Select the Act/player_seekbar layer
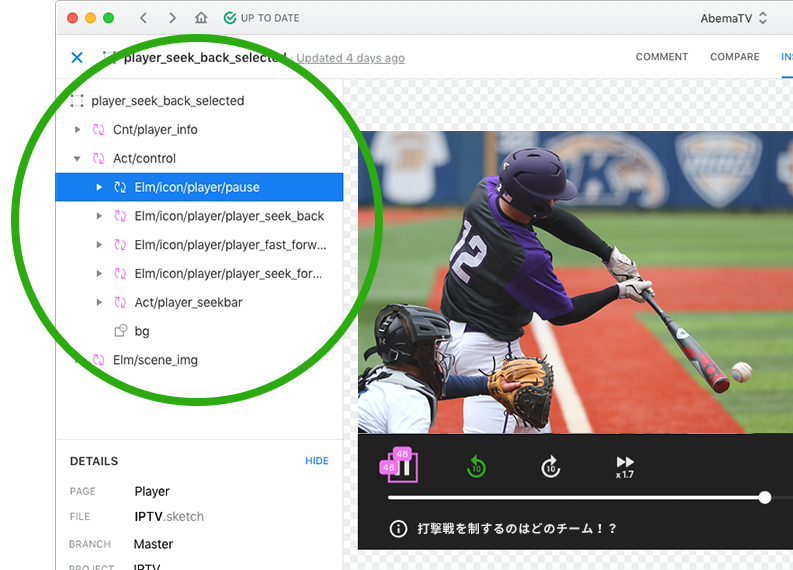 click(x=188, y=302)
